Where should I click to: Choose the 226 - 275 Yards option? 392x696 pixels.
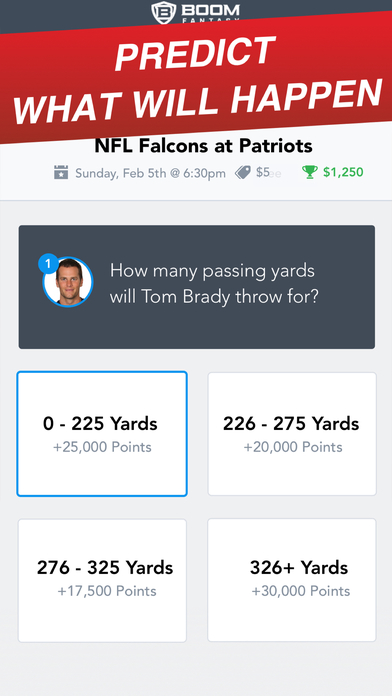[x=292, y=434]
